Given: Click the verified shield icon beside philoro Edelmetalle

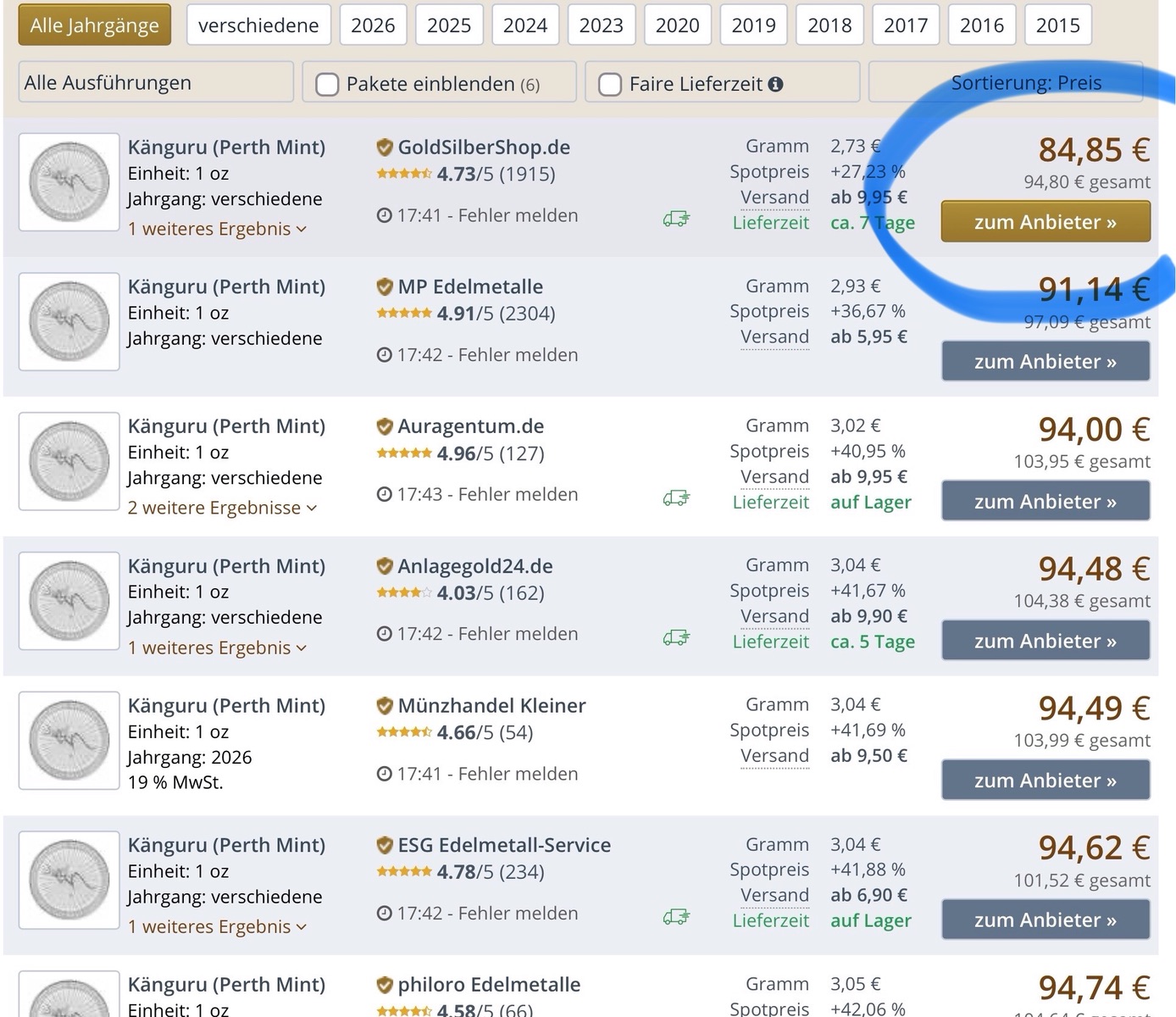Looking at the screenshot, I should coord(385,985).
